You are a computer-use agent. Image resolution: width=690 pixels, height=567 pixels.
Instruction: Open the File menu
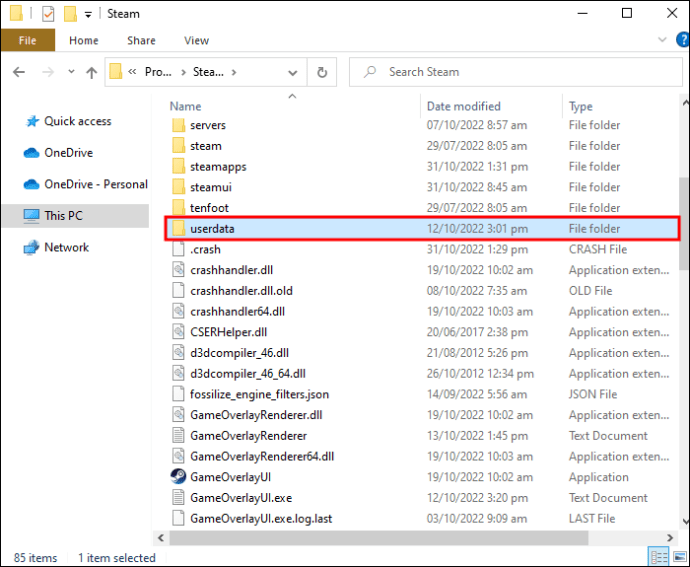click(28, 40)
